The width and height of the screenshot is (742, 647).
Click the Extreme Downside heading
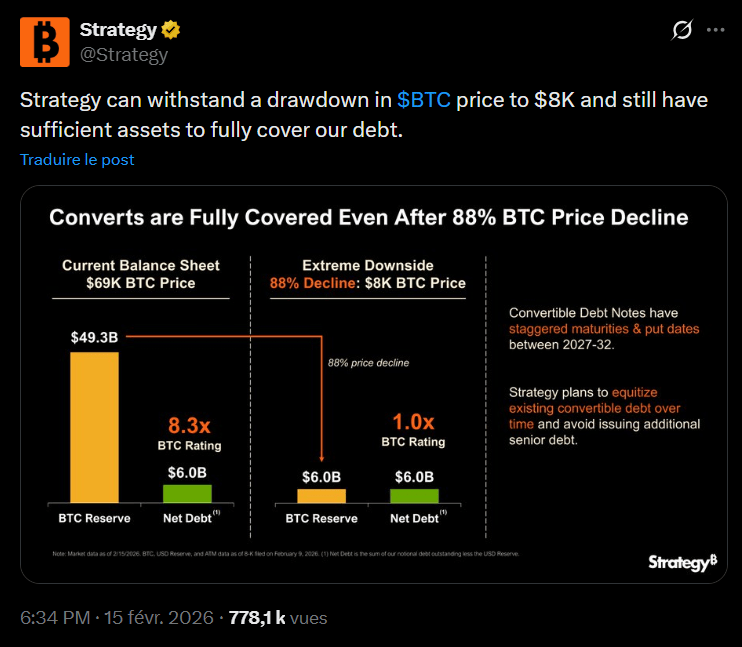tap(368, 265)
